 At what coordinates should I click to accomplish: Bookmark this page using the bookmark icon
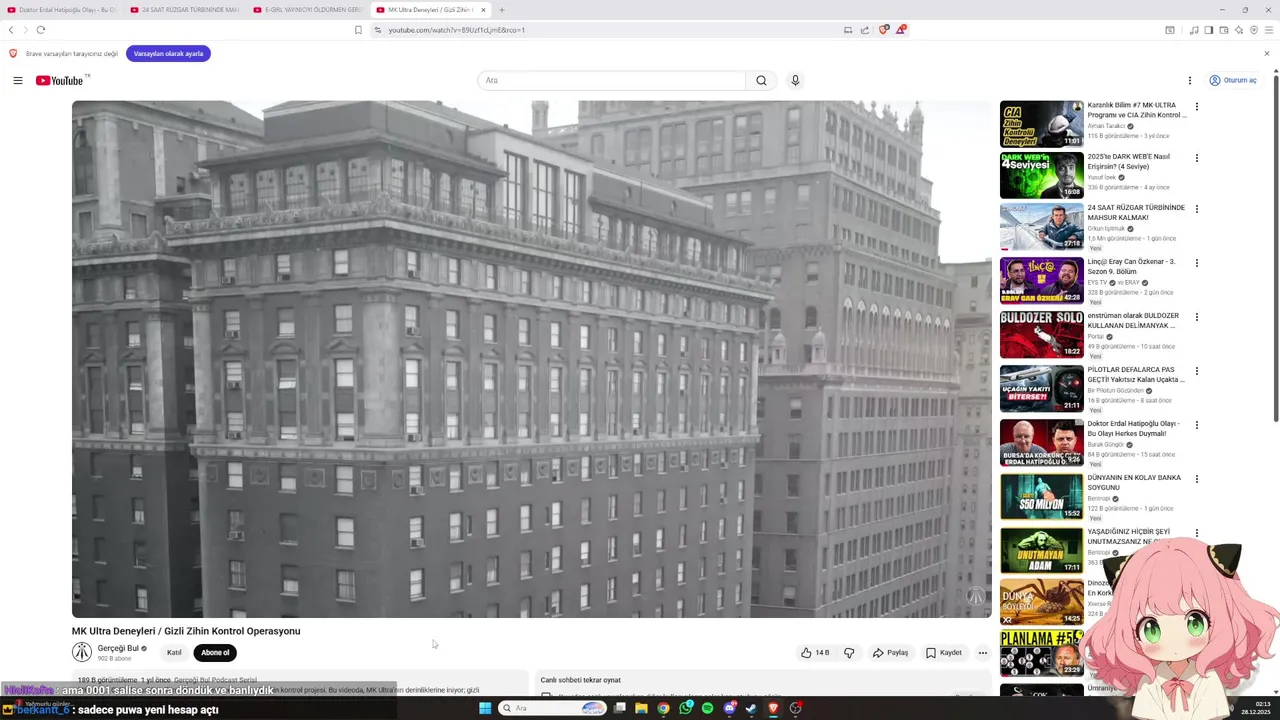[x=358, y=30]
